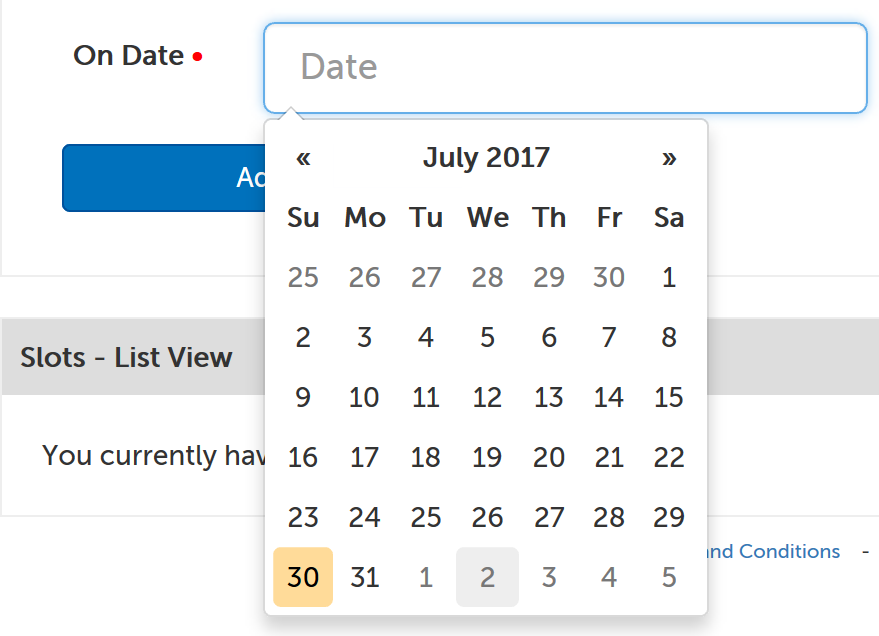This screenshot has width=879, height=636.
Task: Go to next month in calendar
Action: tap(669, 158)
